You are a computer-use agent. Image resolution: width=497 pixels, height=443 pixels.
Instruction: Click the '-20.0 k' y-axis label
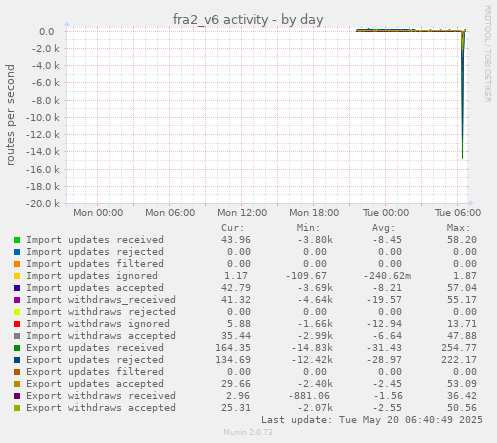(43, 203)
